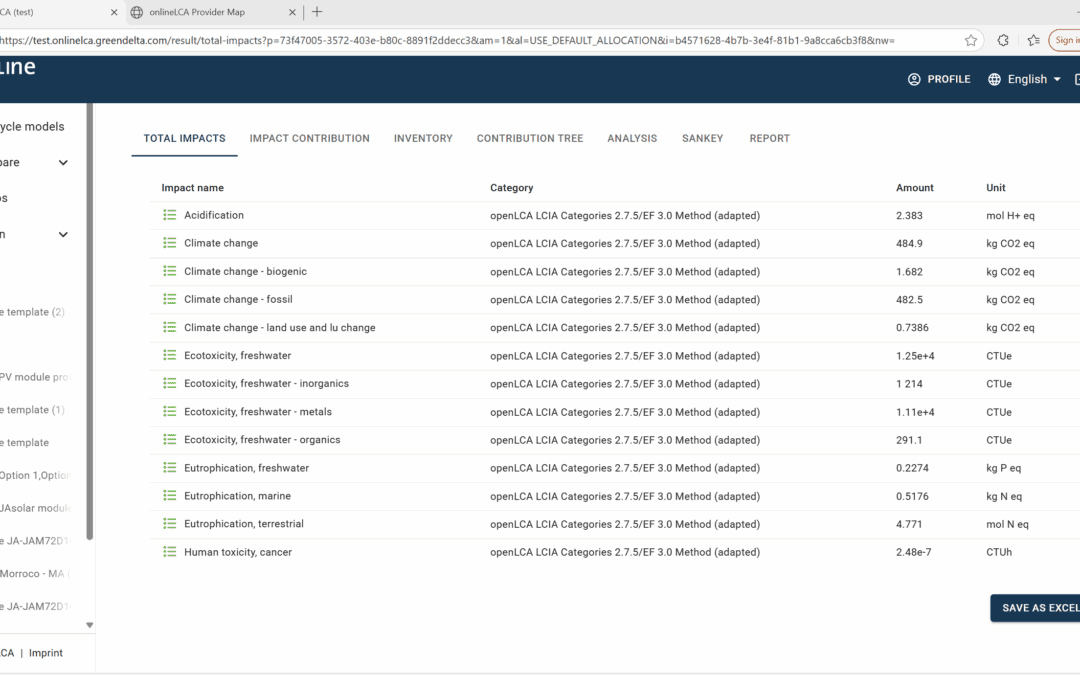This screenshot has width=1080, height=675.
Task: Bookmark this page with the star icon
Action: [x=970, y=40]
